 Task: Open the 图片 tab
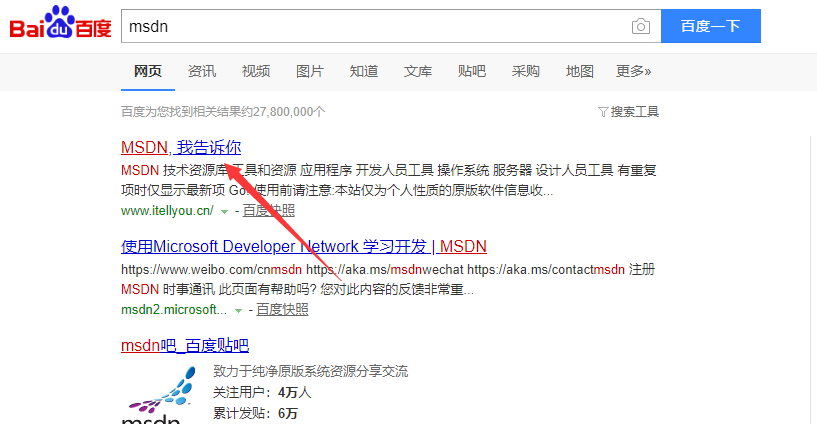pos(310,71)
